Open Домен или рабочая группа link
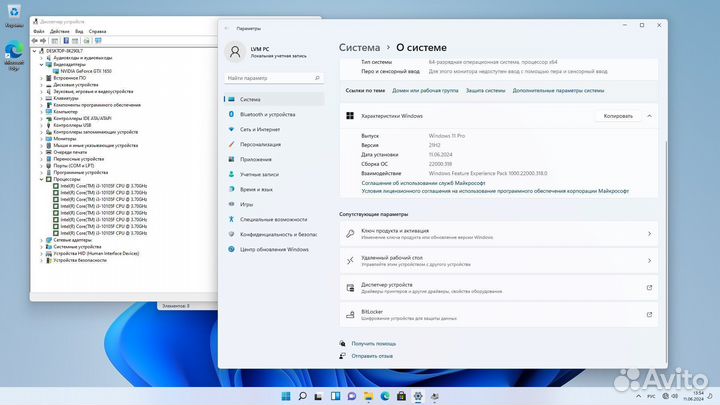The image size is (720, 405). point(425,91)
